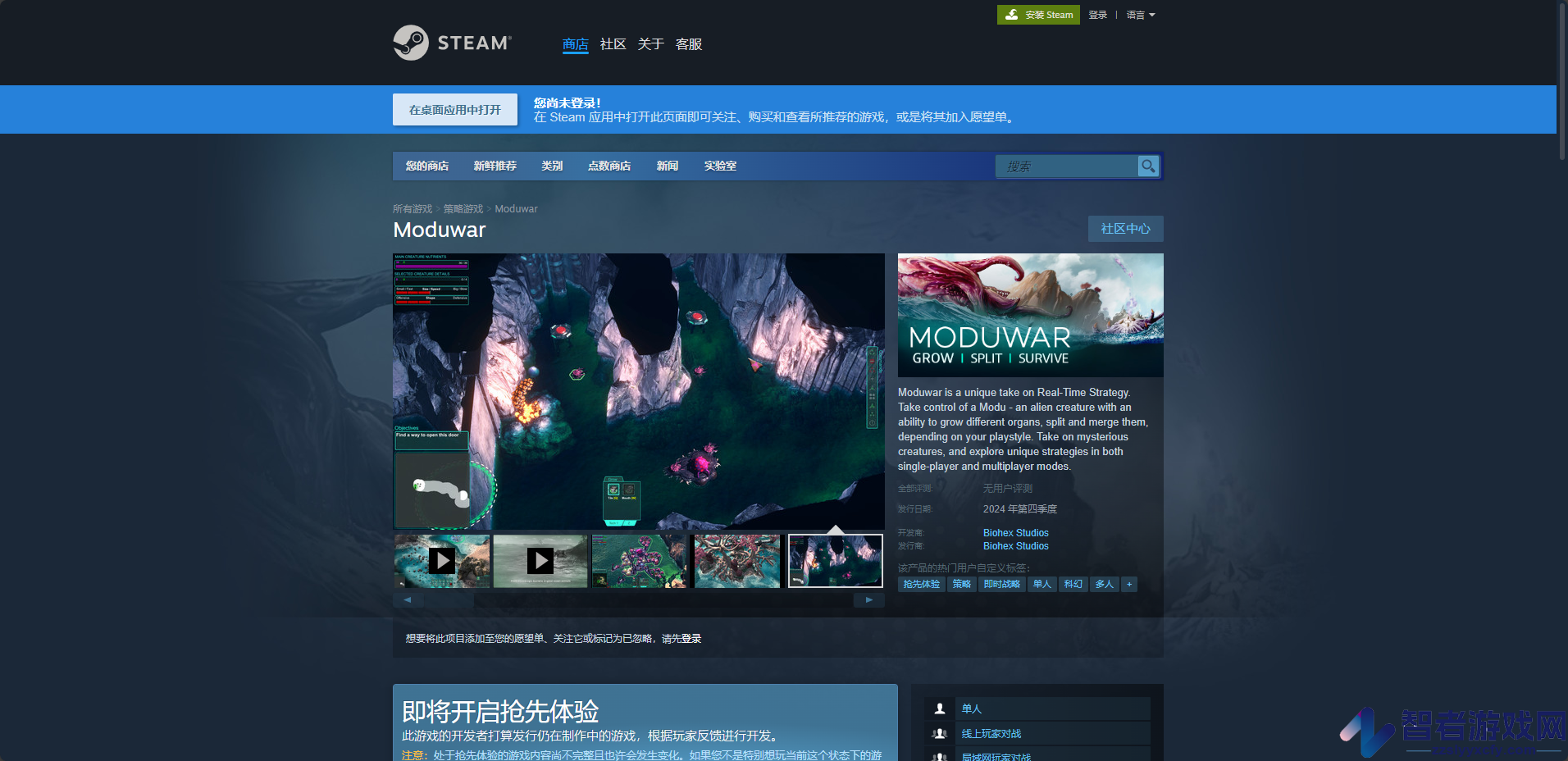
Task: Open the 语言 language dropdown
Action: [x=1140, y=15]
